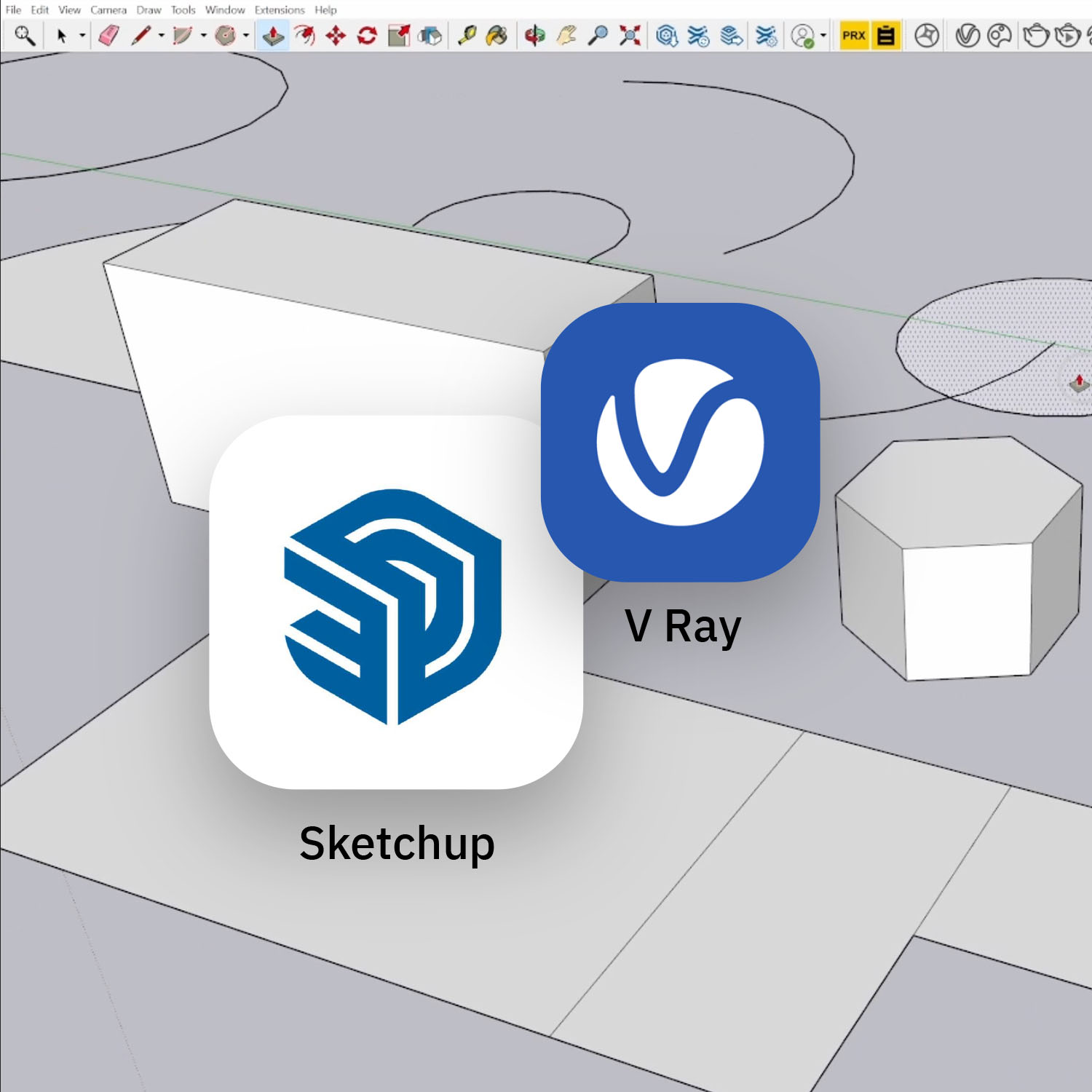Pick the Scale tool

tap(399, 35)
